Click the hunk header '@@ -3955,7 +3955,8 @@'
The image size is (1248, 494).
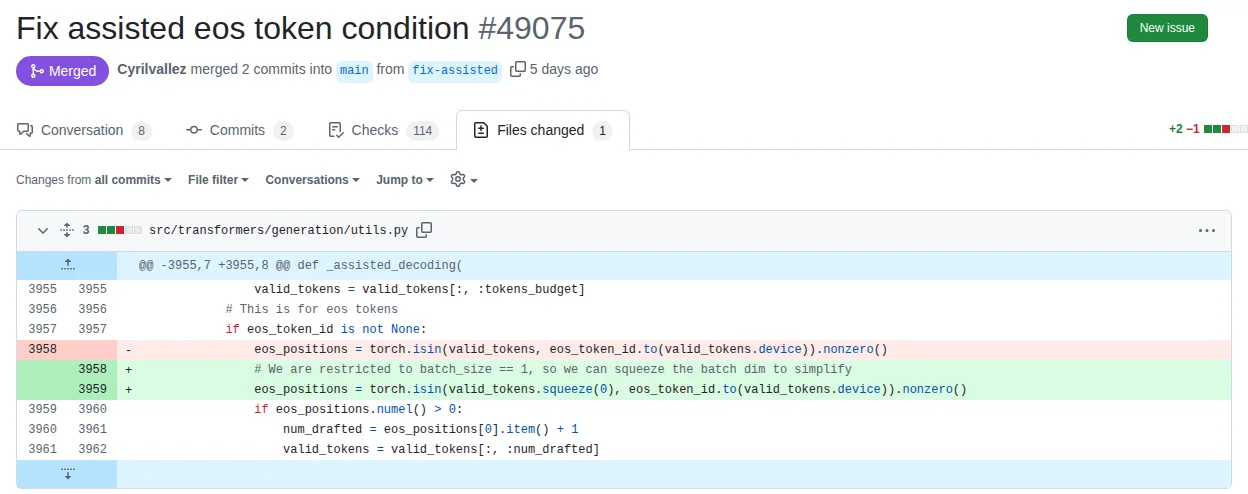point(300,265)
